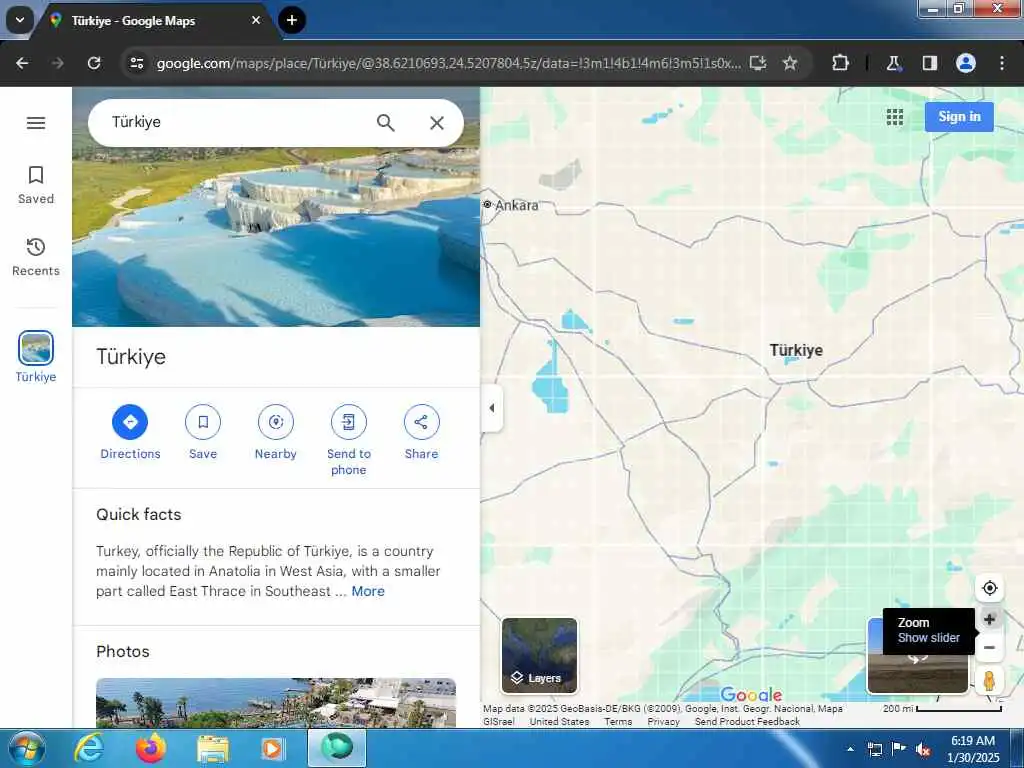Image resolution: width=1024 pixels, height=768 pixels.
Task: Reload the Google Maps page
Action: [x=94, y=63]
